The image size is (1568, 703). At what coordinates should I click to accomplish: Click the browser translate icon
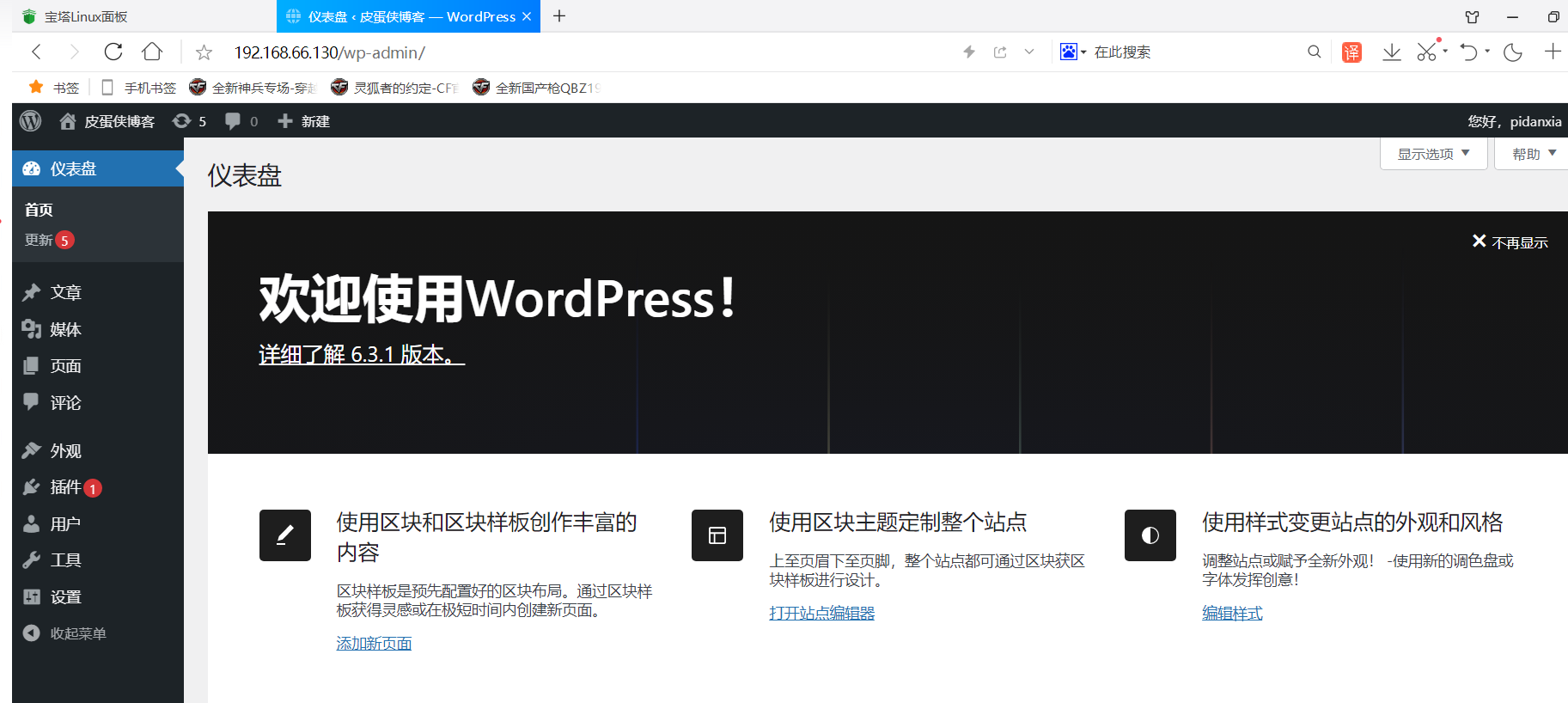[1351, 52]
